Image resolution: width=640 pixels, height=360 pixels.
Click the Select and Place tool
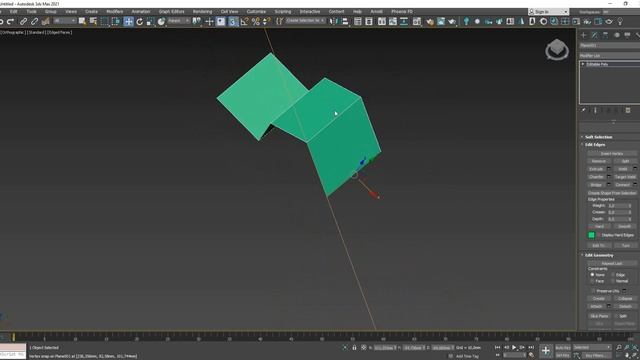(x=161, y=21)
